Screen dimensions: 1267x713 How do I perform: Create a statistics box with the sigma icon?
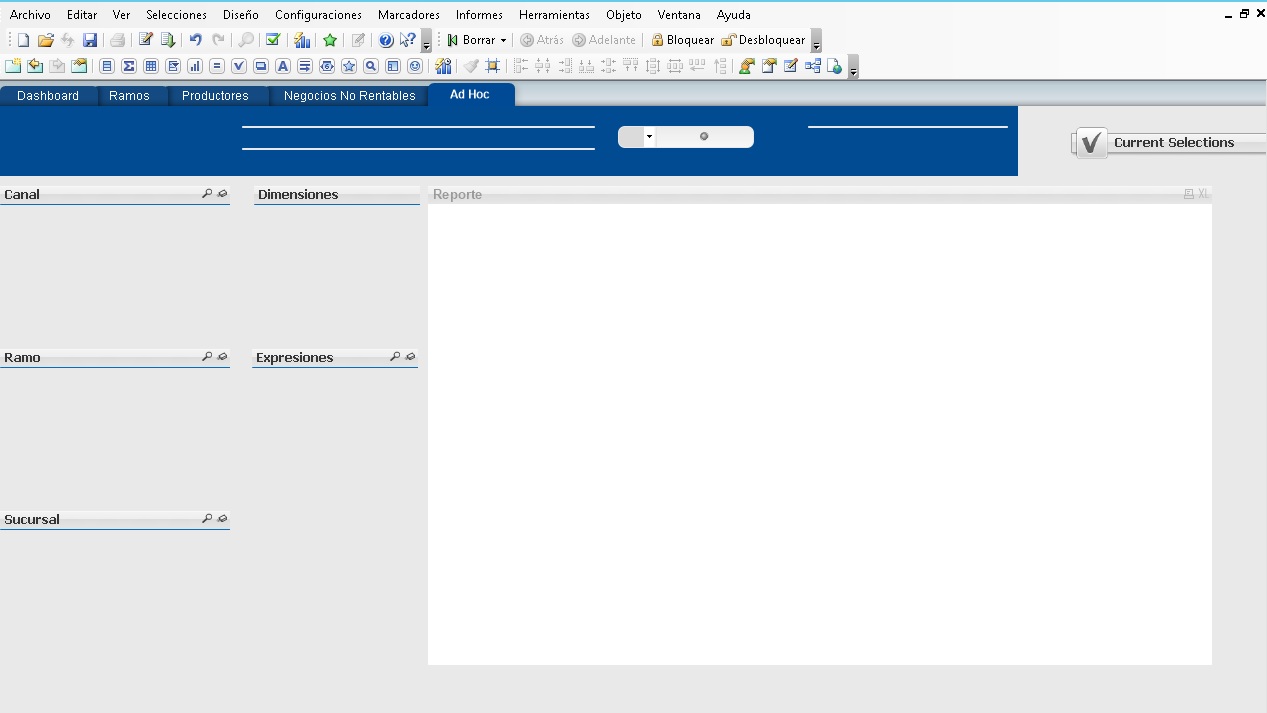click(129, 66)
